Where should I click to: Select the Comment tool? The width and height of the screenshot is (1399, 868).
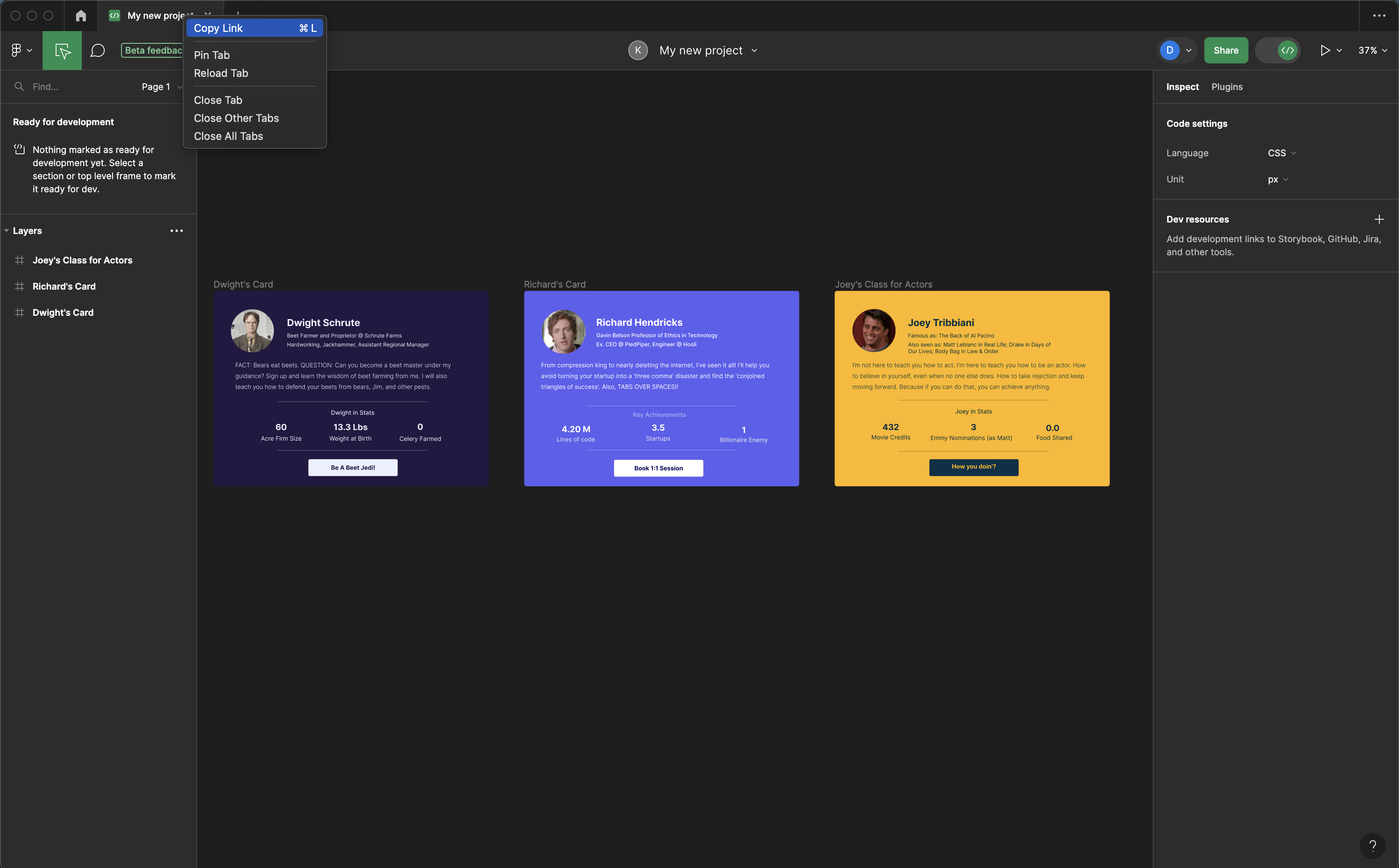98,51
